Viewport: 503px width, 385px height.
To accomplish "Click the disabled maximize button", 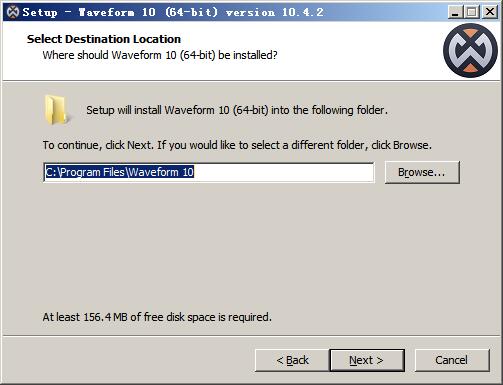I will tap(471, 12).
